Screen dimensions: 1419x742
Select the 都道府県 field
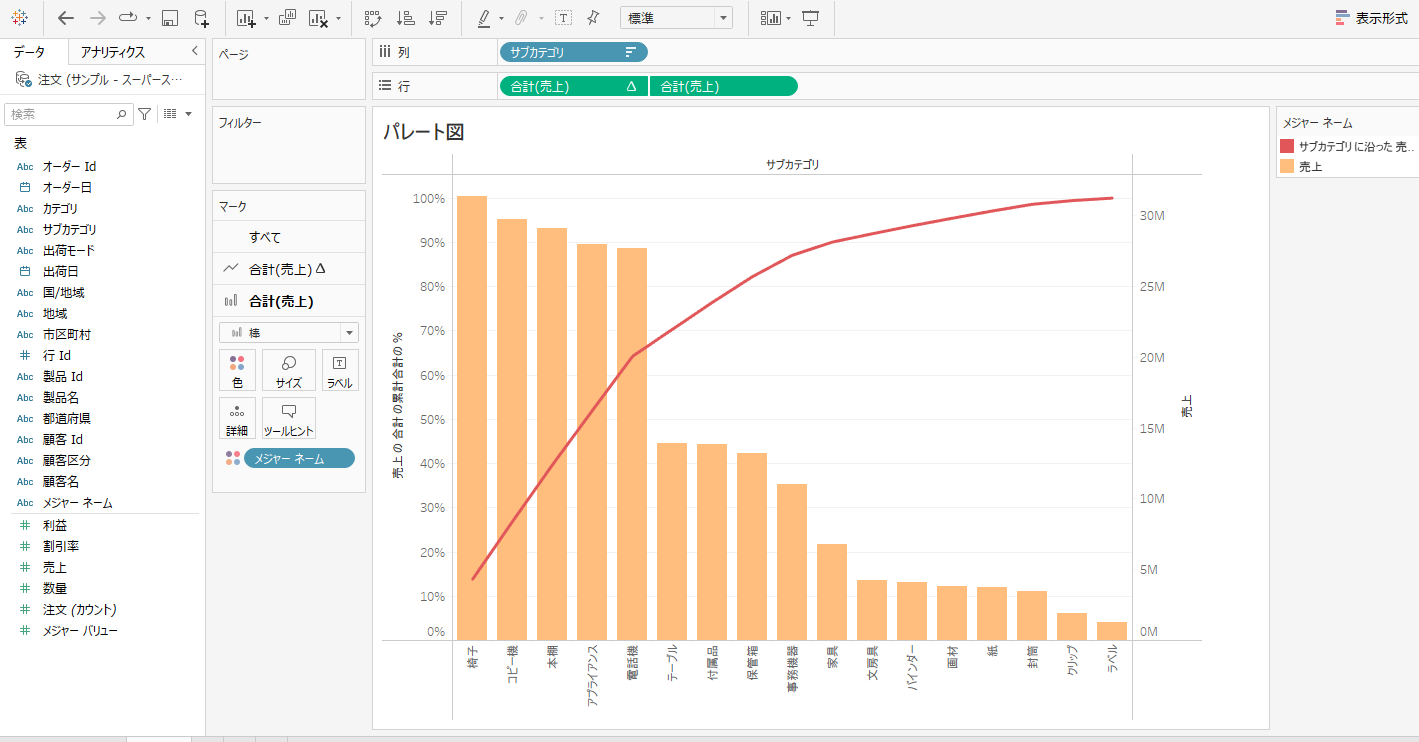click(x=67, y=419)
